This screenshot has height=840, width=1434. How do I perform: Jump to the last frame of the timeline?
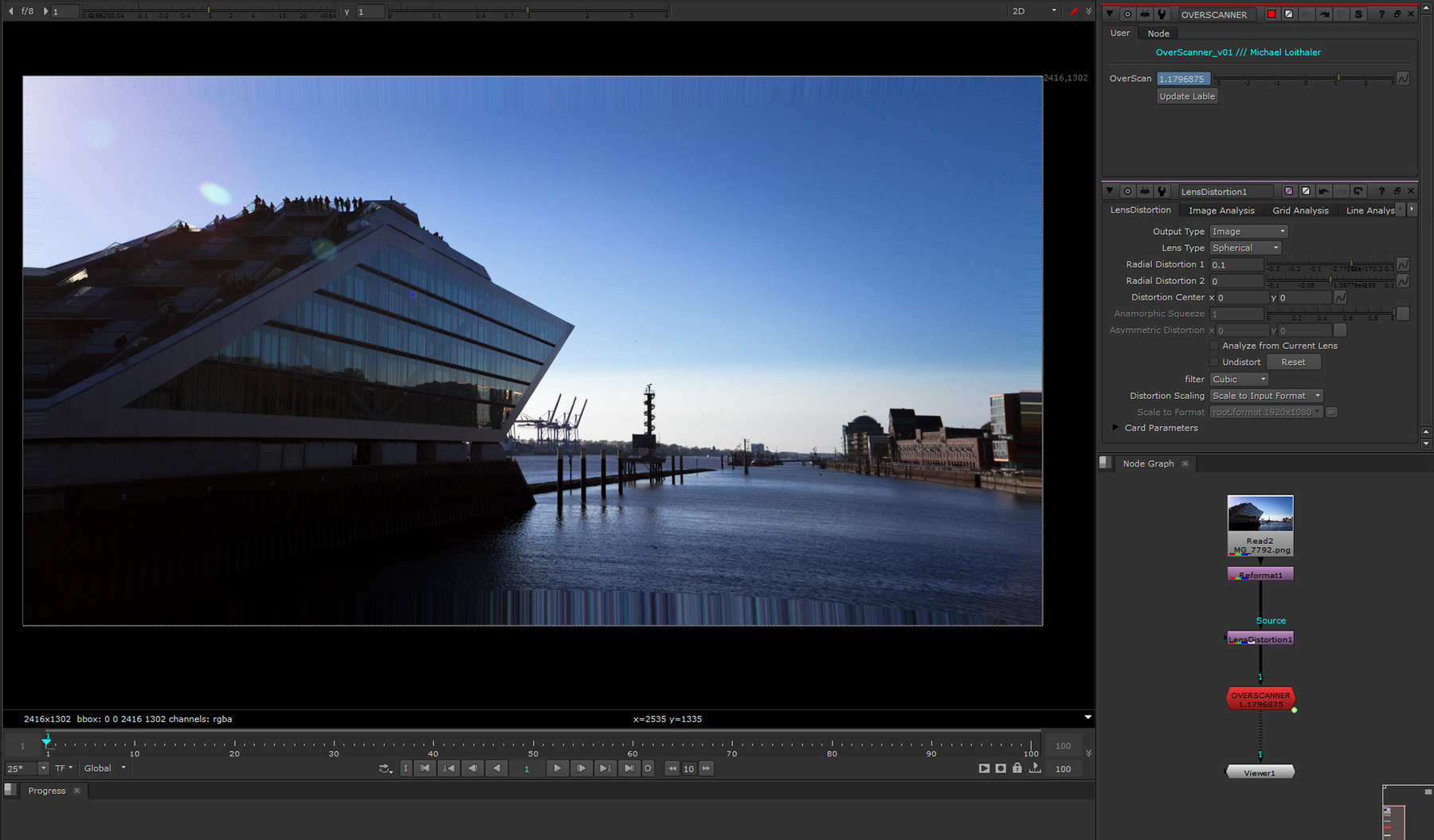click(629, 768)
